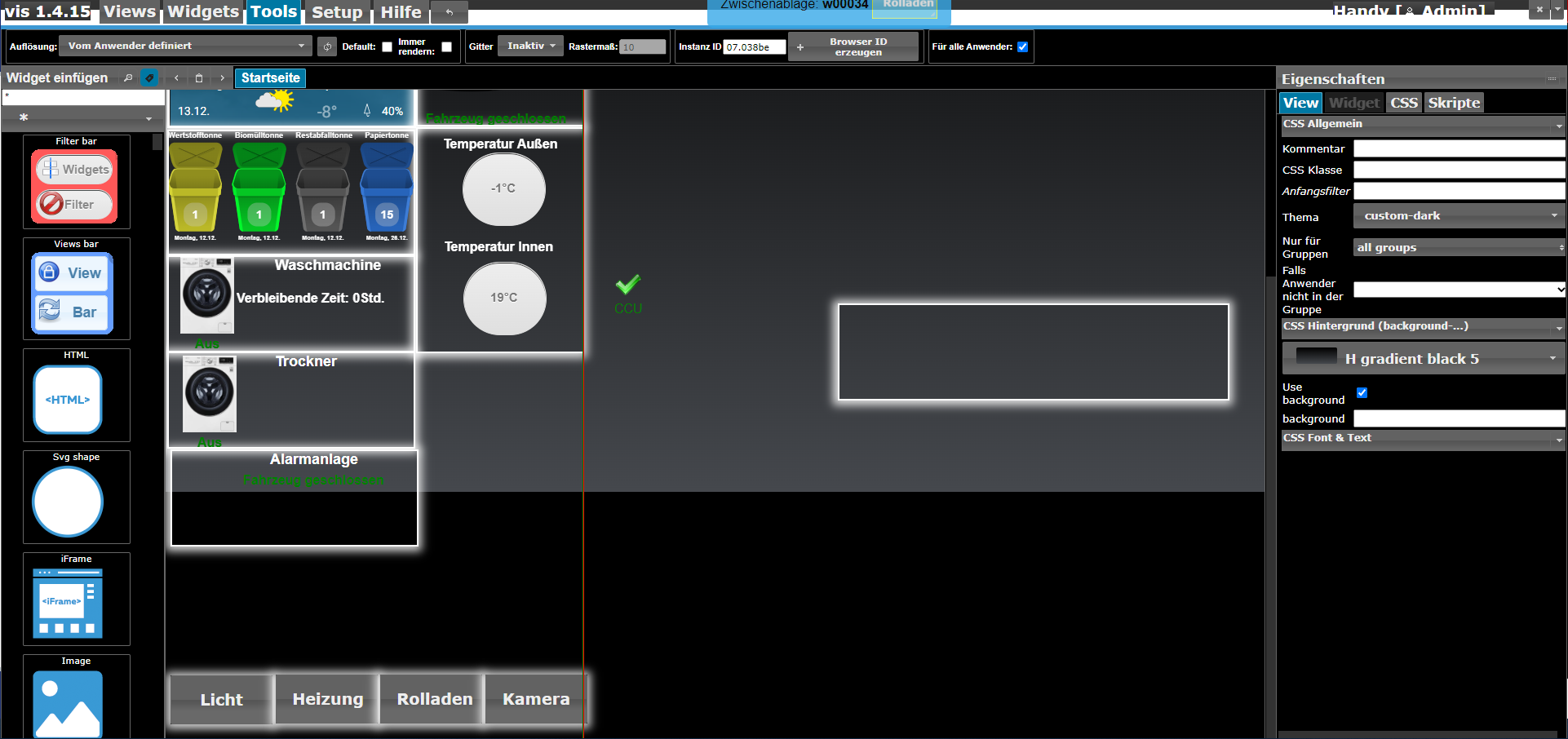This screenshot has height=739, width=1568.
Task: Toggle the blue tag icon beside Widget einfügen
Action: [148, 78]
